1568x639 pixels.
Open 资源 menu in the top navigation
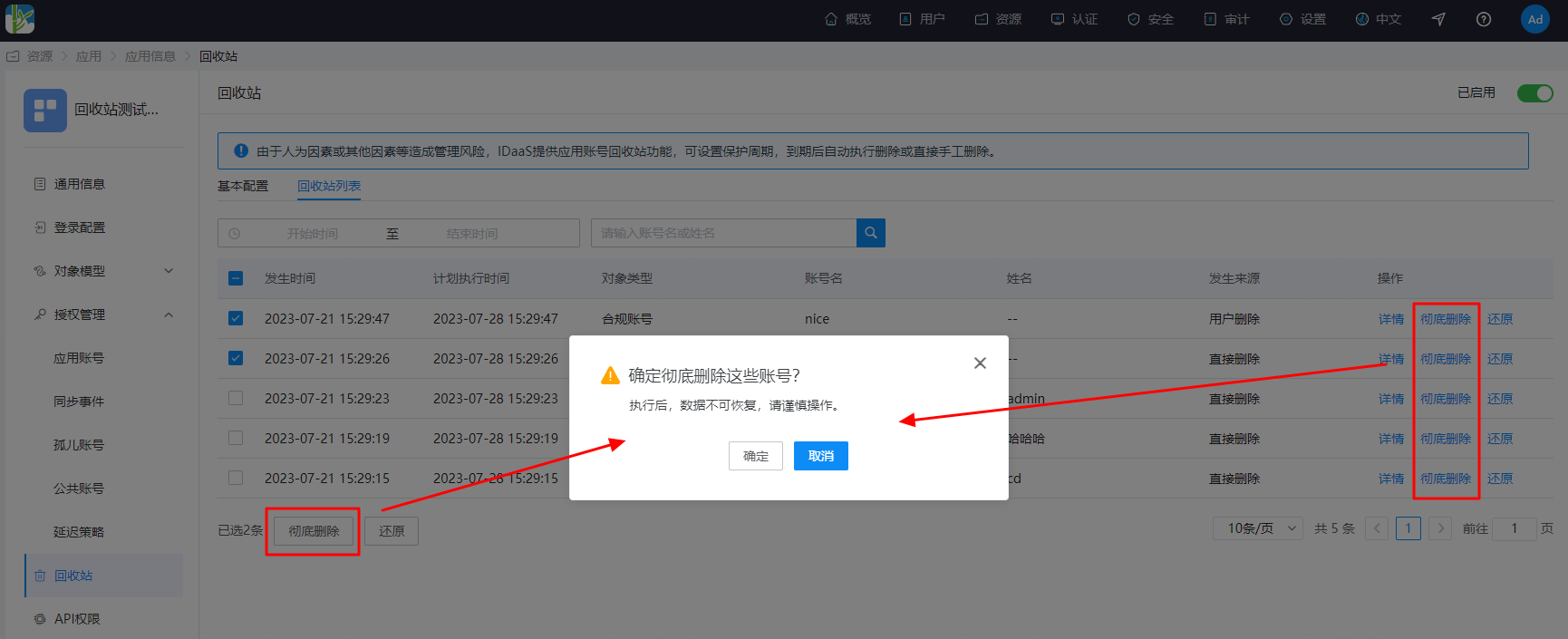tap(999, 19)
